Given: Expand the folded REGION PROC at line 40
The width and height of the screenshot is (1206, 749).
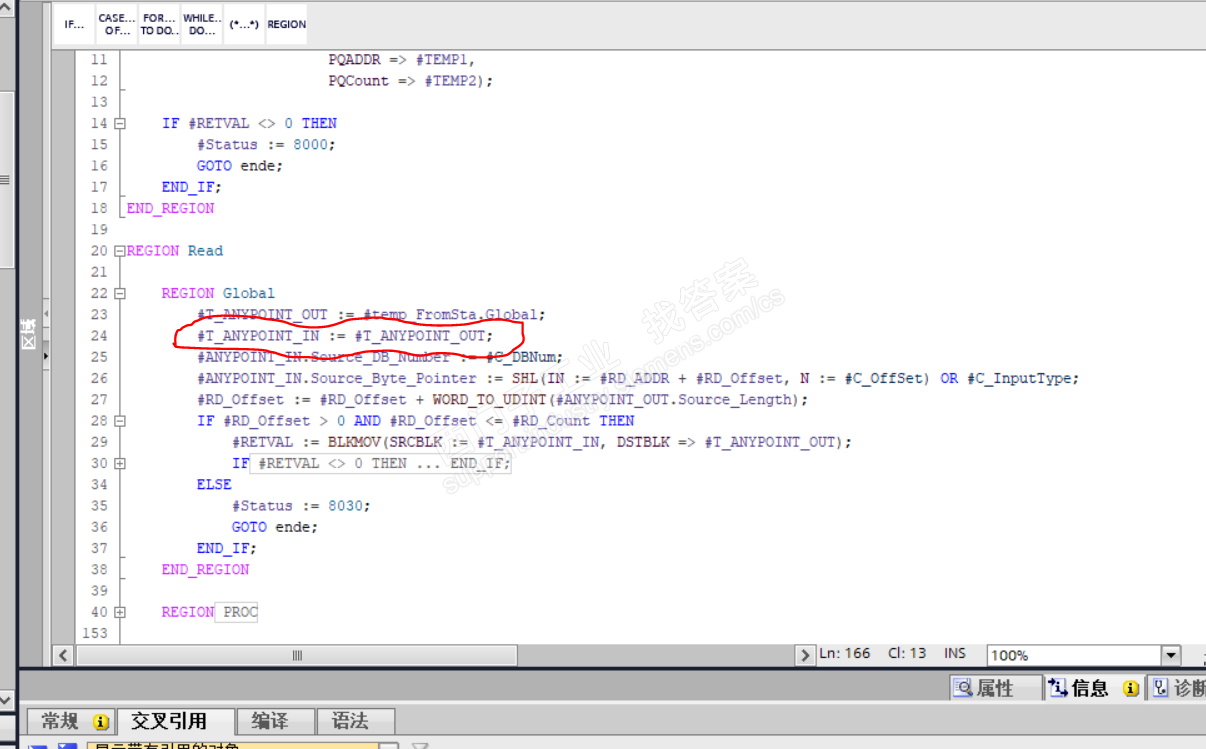Looking at the screenshot, I should coord(120,612).
